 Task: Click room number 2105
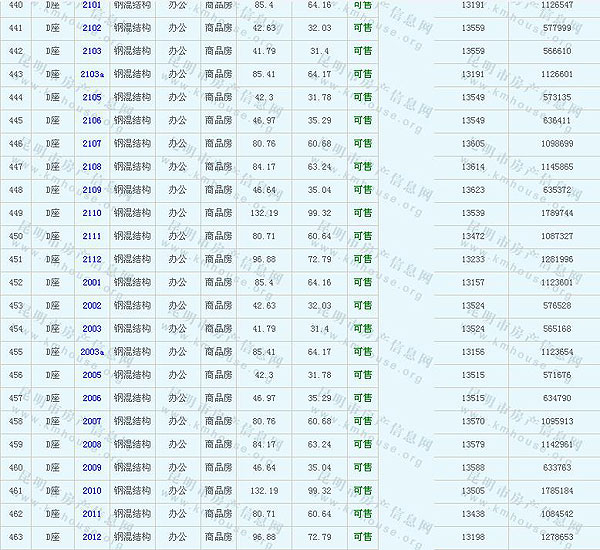(x=92, y=98)
